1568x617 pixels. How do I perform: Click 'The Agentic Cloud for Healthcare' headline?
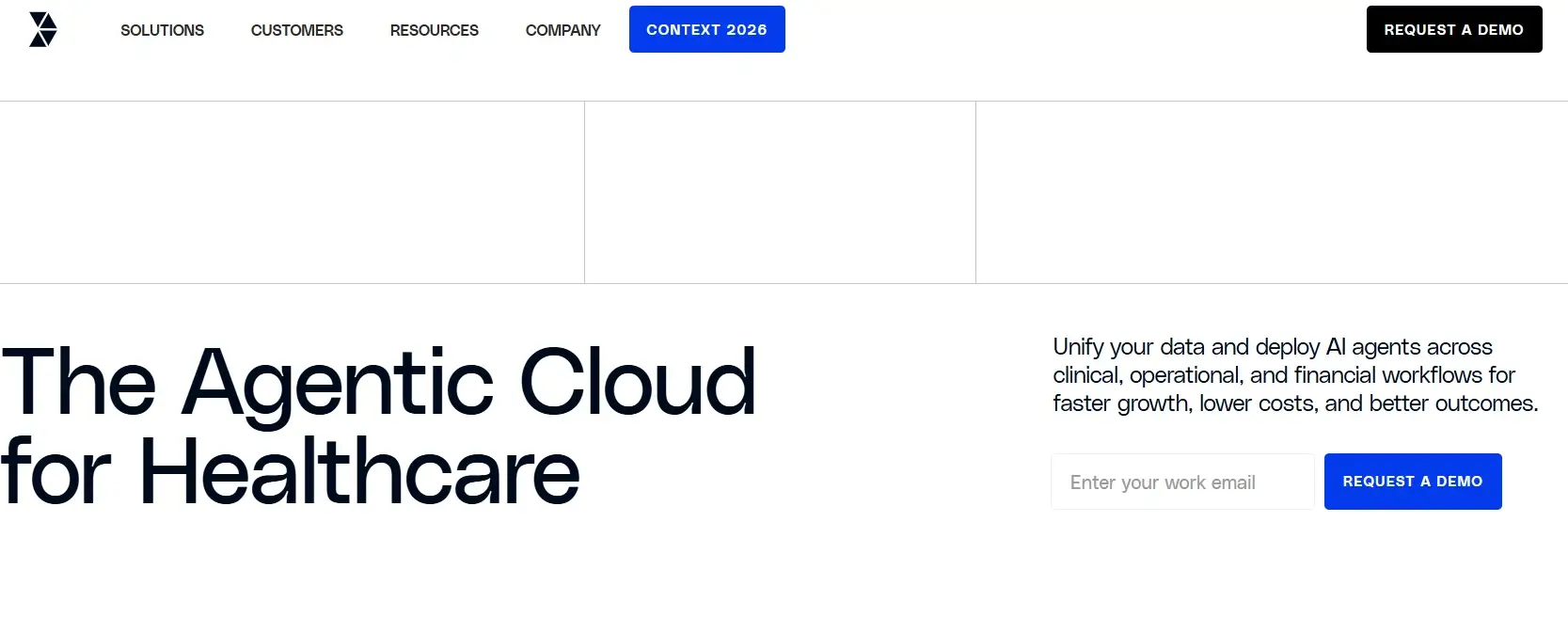pos(378,426)
